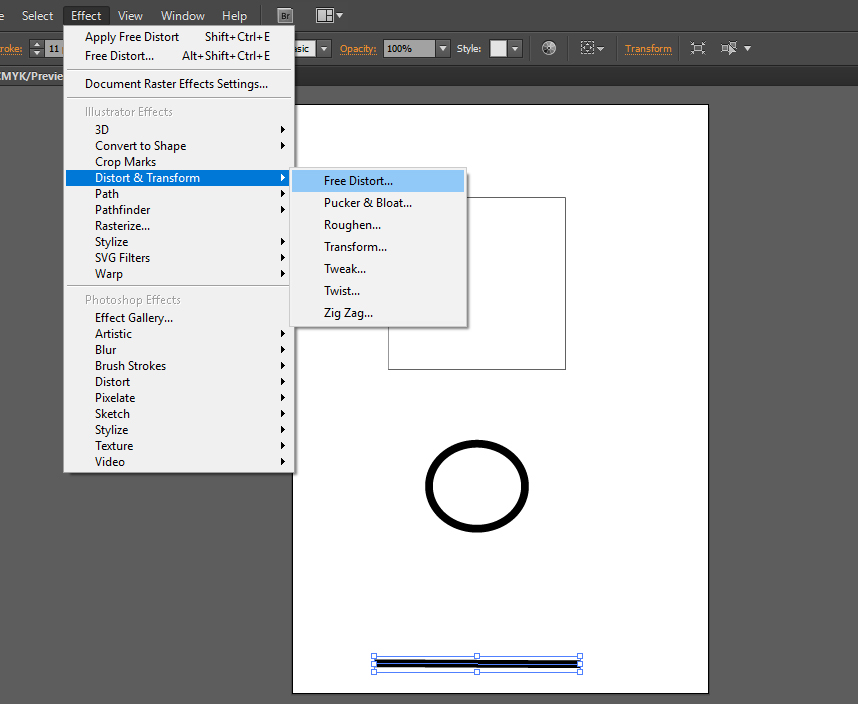Choose Pucker & Bloat effect
858x704 pixels.
click(366, 202)
